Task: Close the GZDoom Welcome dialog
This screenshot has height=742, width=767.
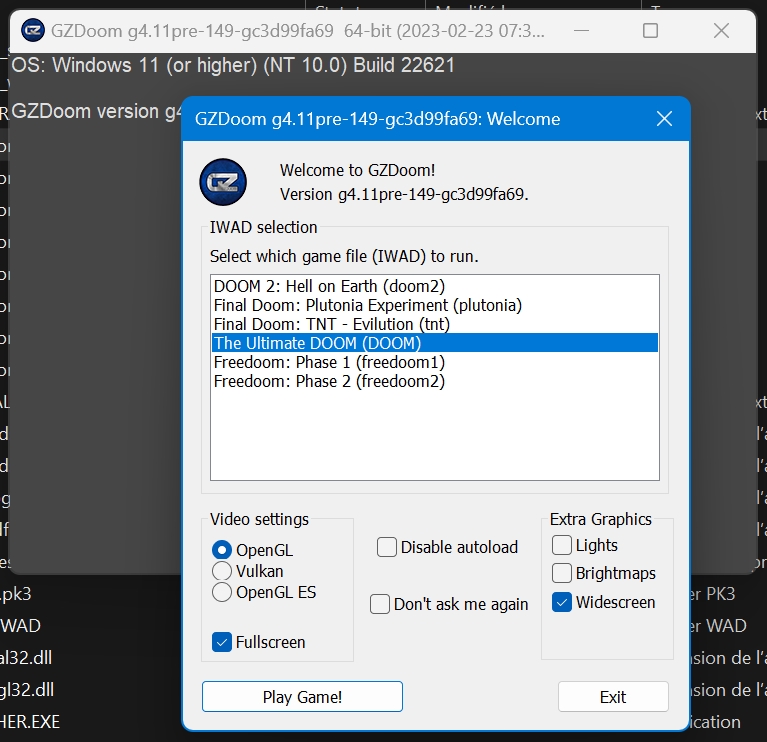Action: click(664, 119)
